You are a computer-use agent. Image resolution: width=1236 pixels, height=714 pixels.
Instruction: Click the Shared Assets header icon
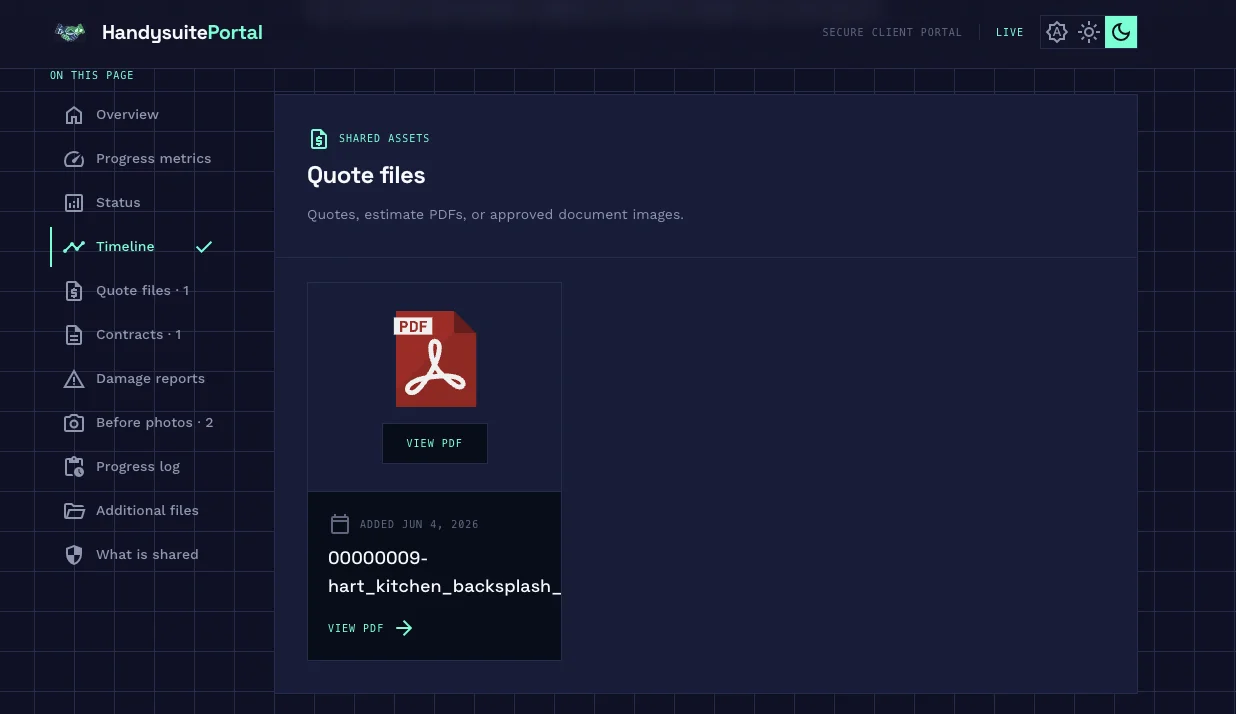pyautogui.click(x=319, y=139)
